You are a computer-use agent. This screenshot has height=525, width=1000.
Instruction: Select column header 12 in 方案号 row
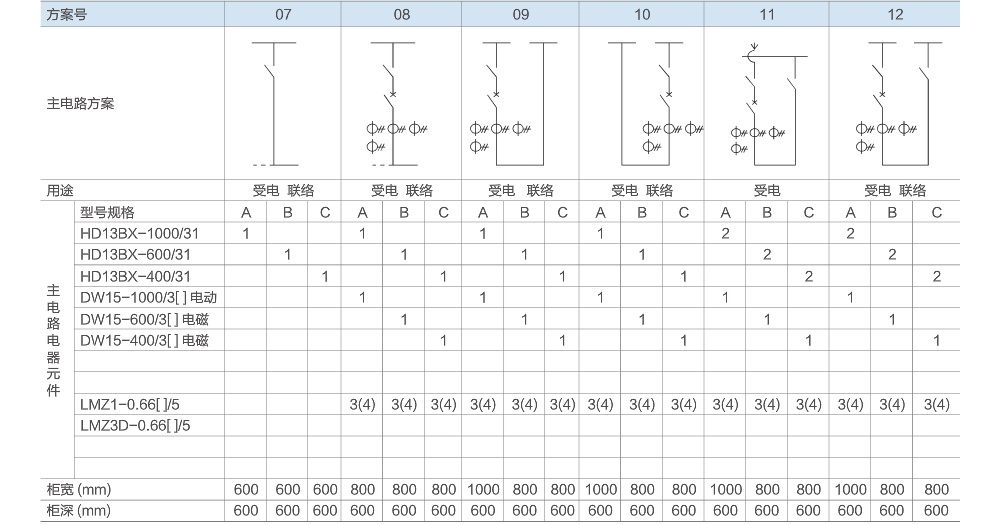point(895,15)
